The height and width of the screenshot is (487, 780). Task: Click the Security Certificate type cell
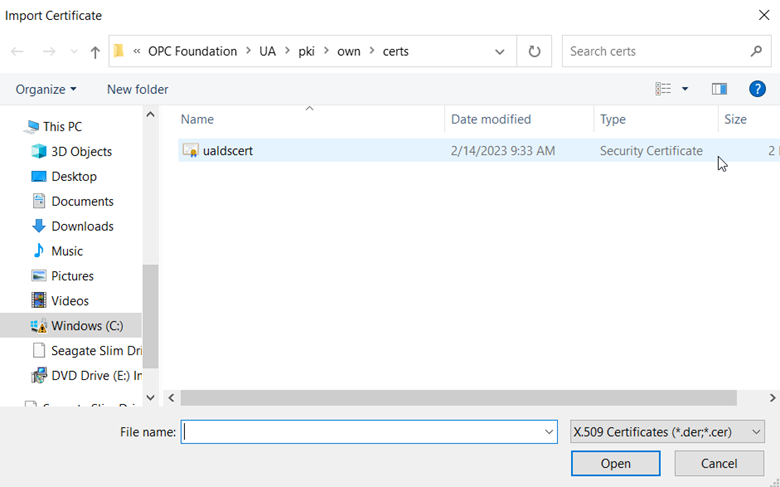pos(651,151)
